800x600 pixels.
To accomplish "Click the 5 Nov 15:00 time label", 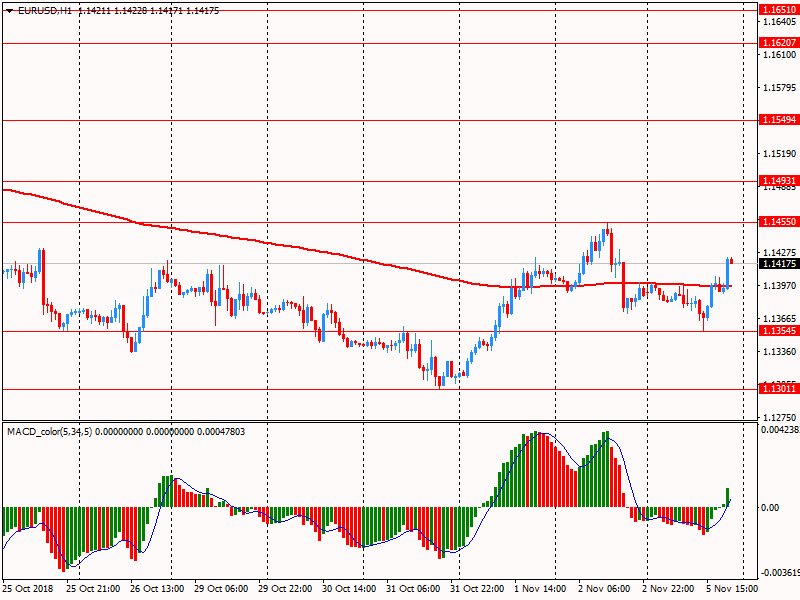I will [x=732, y=590].
